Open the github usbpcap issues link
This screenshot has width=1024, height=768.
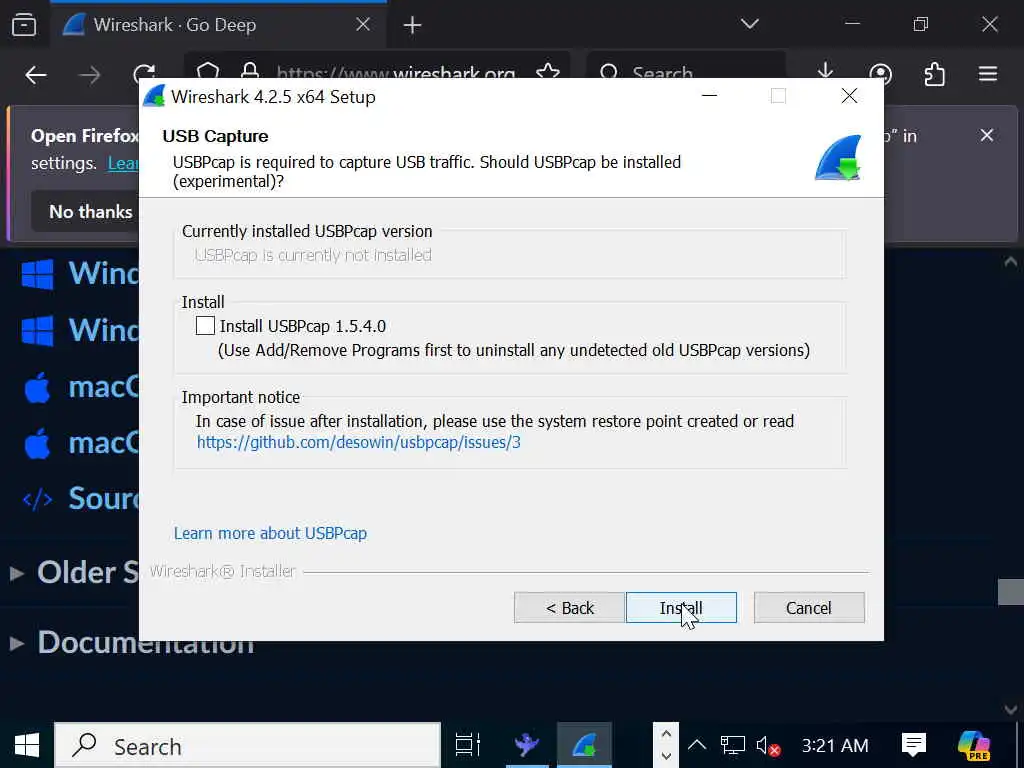(x=359, y=442)
